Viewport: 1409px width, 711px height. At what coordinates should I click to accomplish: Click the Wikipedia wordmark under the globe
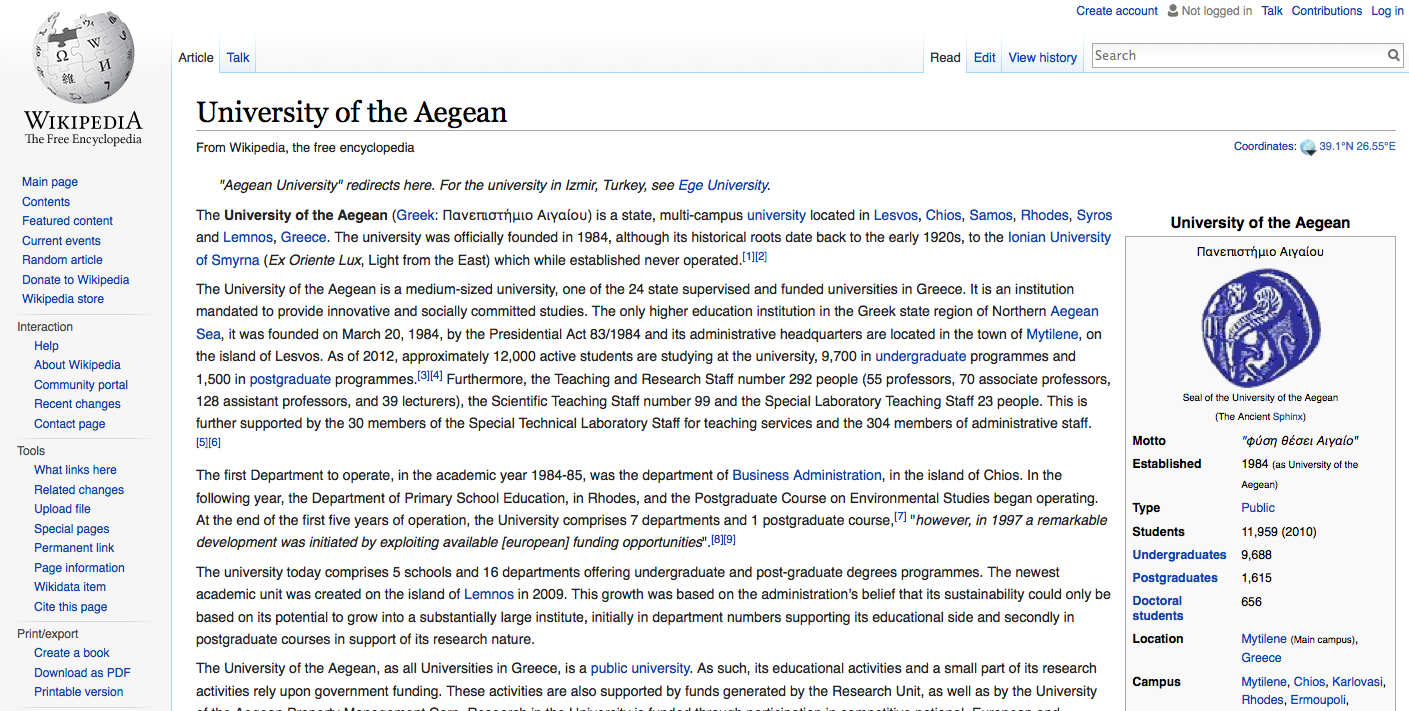pyautogui.click(x=83, y=121)
